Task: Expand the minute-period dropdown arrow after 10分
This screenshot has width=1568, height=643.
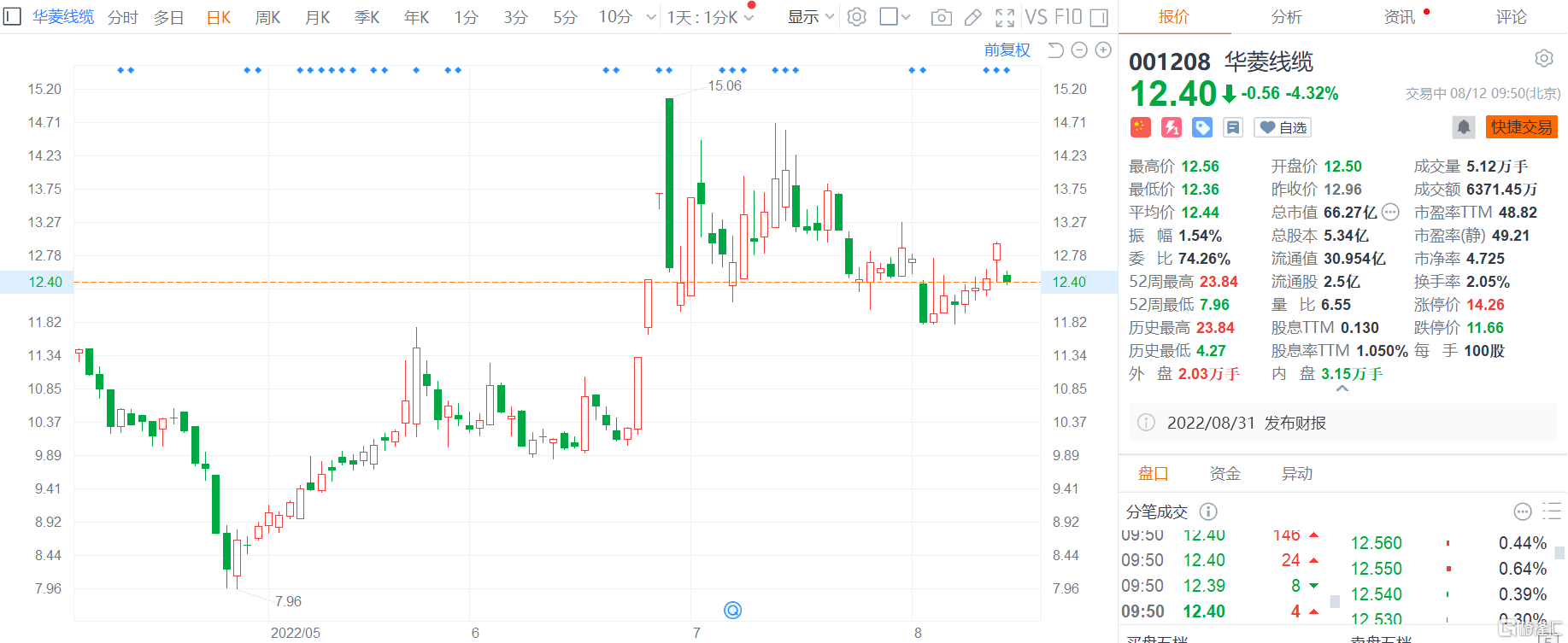Action: pos(651,17)
